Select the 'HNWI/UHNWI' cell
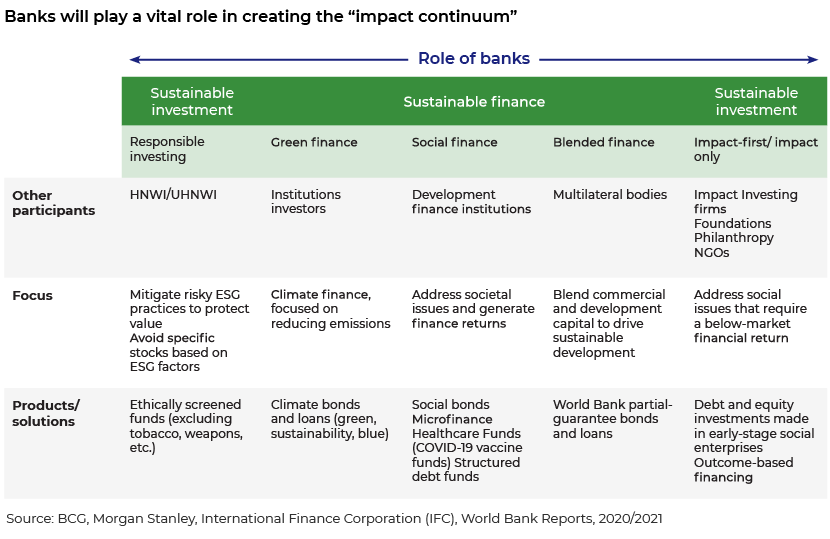 pos(173,194)
